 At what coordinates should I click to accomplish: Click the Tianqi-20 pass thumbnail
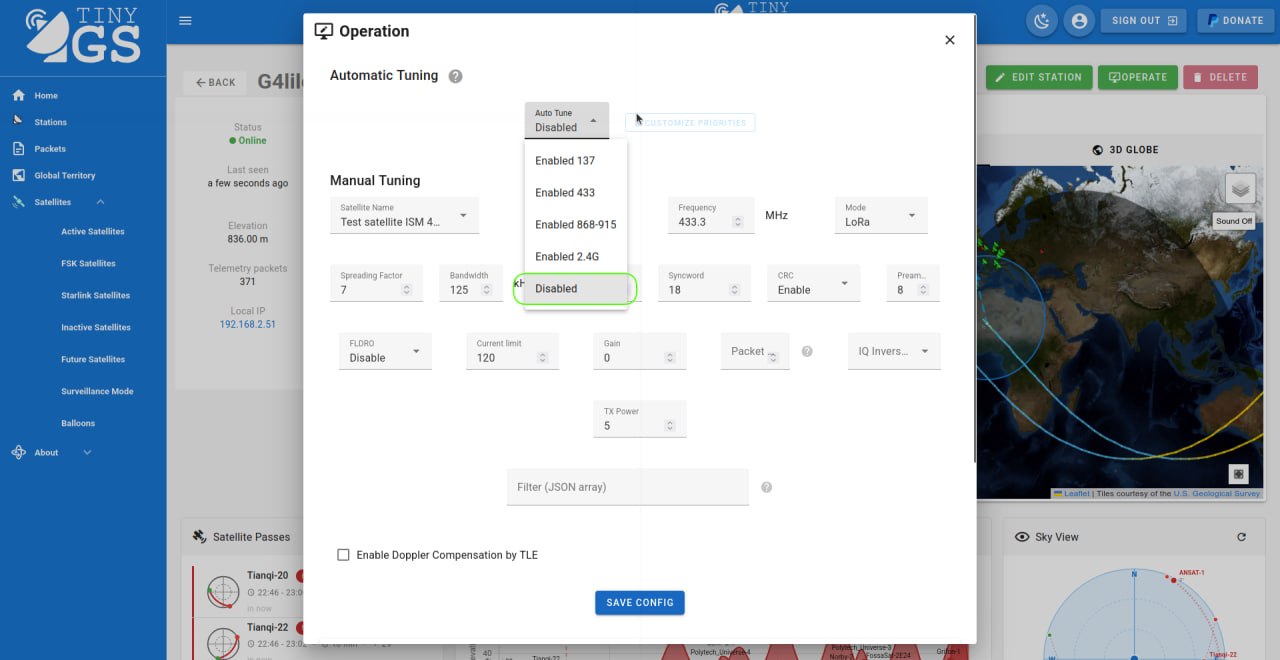click(223, 590)
